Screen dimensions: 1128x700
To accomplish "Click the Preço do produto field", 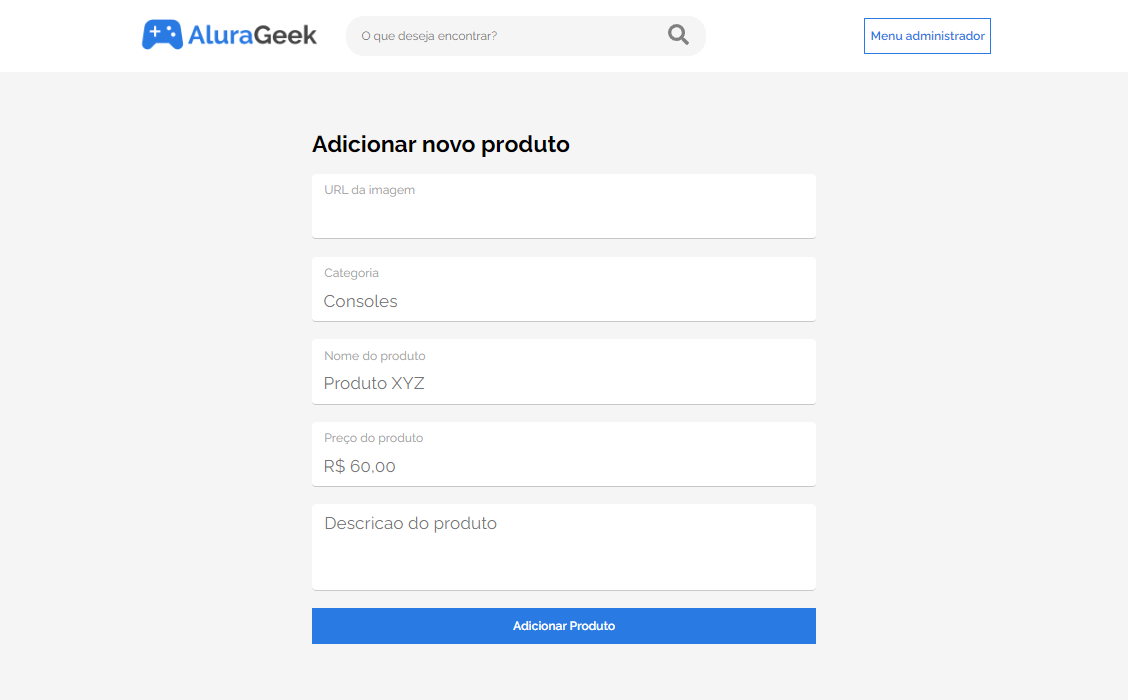I will tap(563, 454).
